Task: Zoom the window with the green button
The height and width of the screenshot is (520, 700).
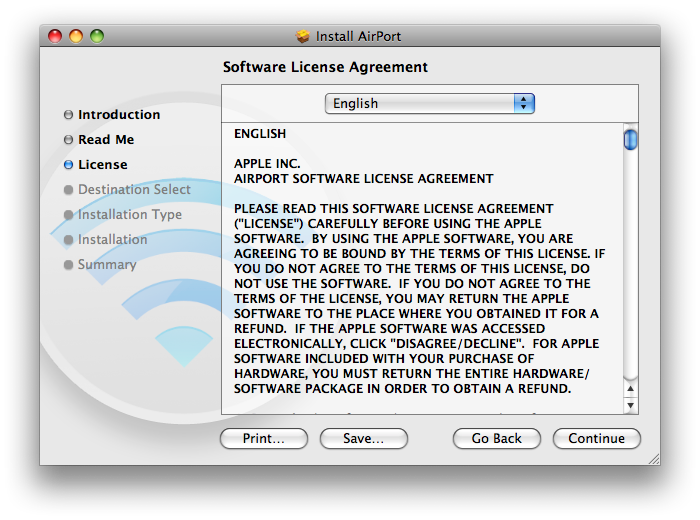Action: pos(97,36)
